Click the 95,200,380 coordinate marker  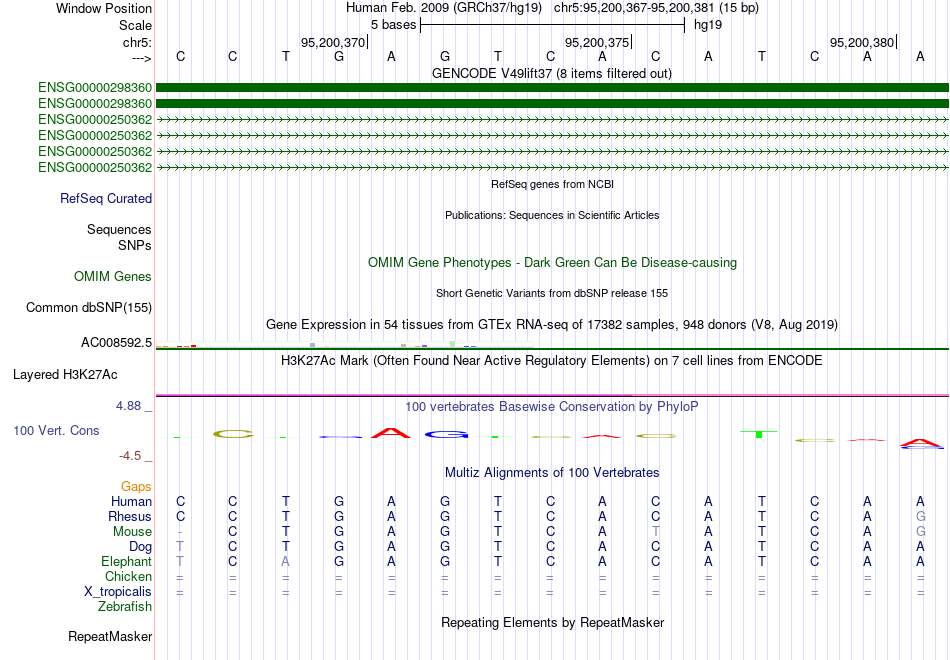click(862, 42)
